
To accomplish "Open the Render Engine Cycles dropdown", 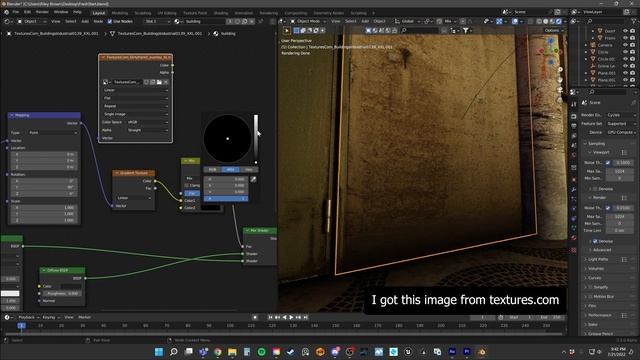I will point(620,115).
